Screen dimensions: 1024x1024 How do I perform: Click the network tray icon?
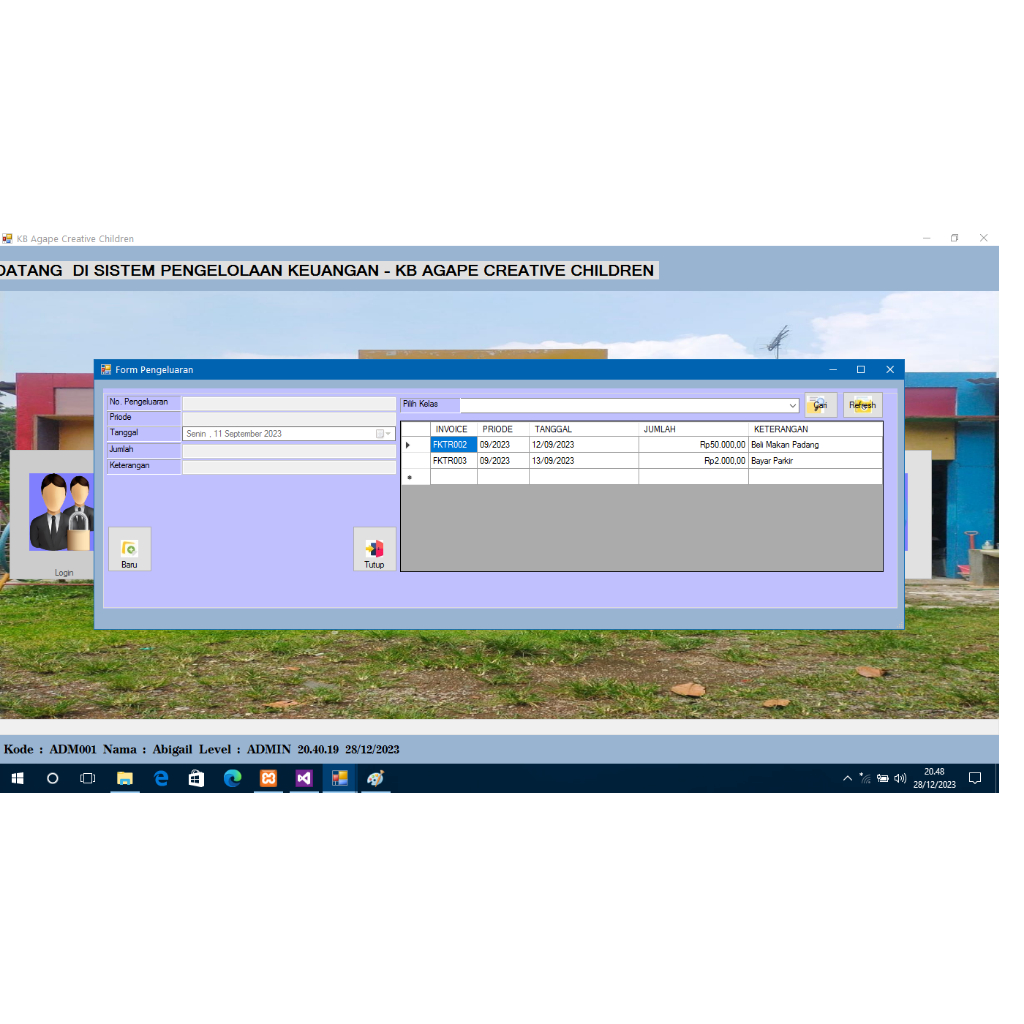point(865,778)
